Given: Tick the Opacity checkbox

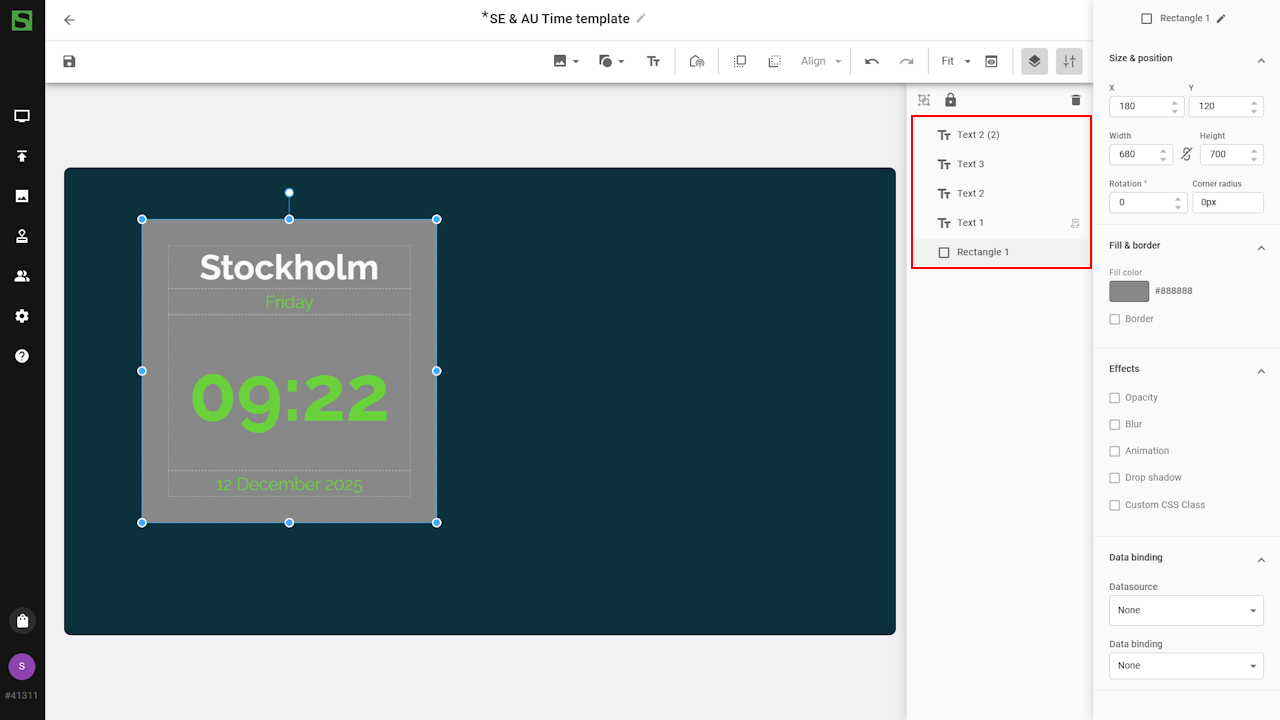Looking at the screenshot, I should pos(1115,398).
